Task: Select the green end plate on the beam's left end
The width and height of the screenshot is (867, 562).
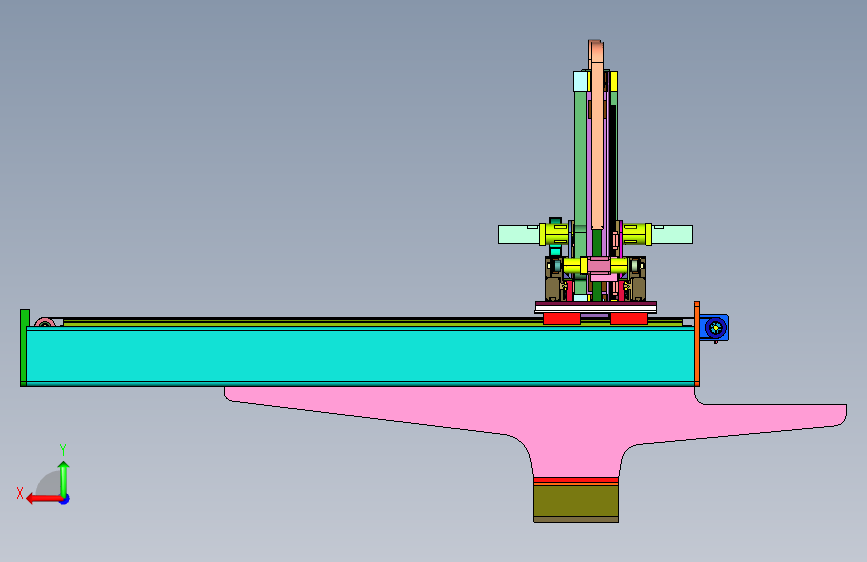Action: point(24,347)
